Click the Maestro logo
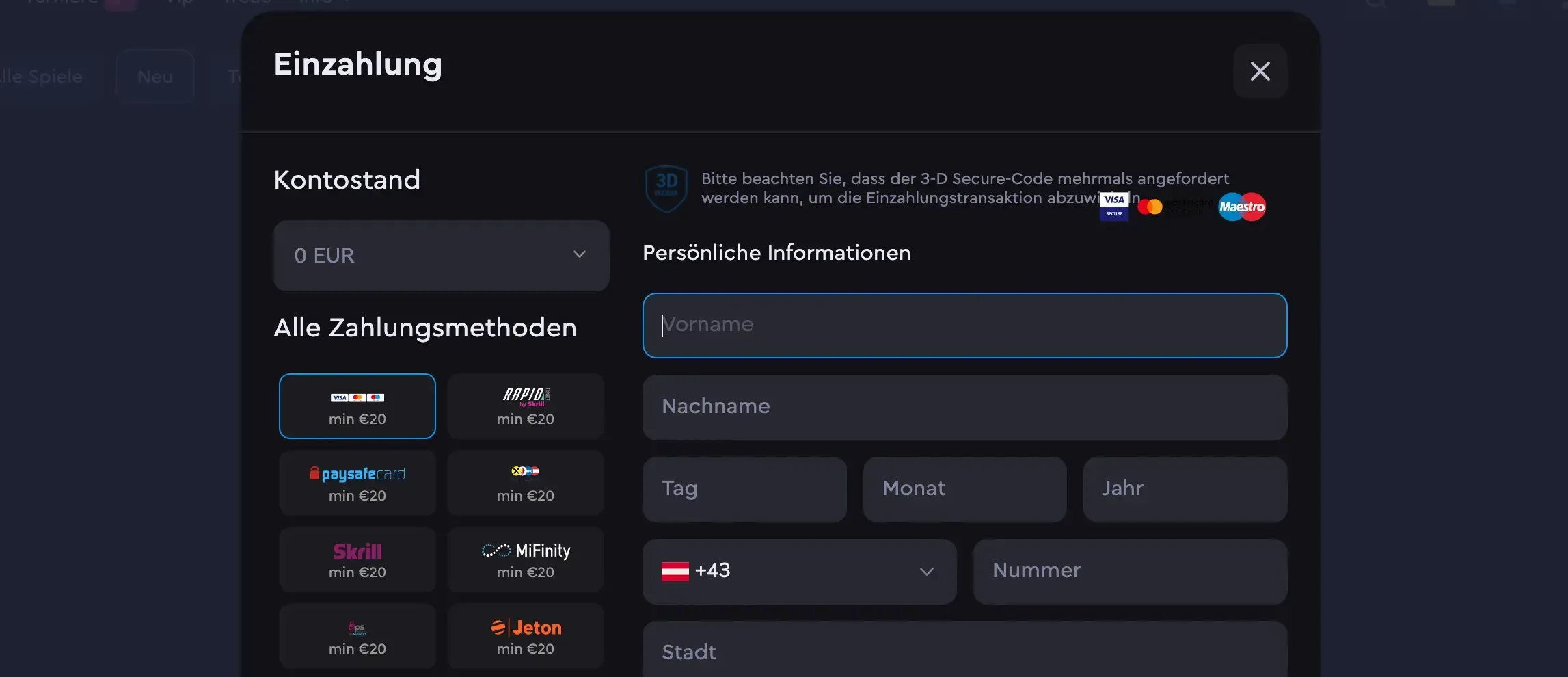The height and width of the screenshot is (677, 1568). pos(1241,207)
